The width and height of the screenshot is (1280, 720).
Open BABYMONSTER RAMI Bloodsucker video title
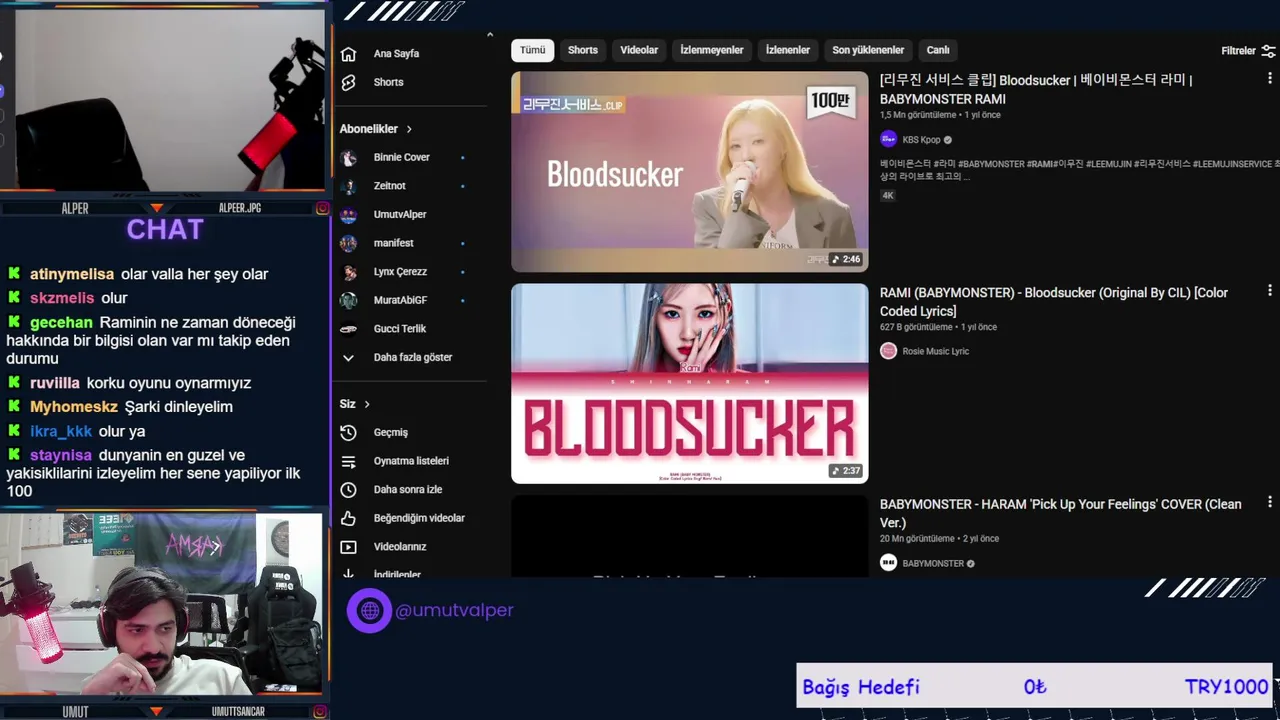click(1036, 89)
